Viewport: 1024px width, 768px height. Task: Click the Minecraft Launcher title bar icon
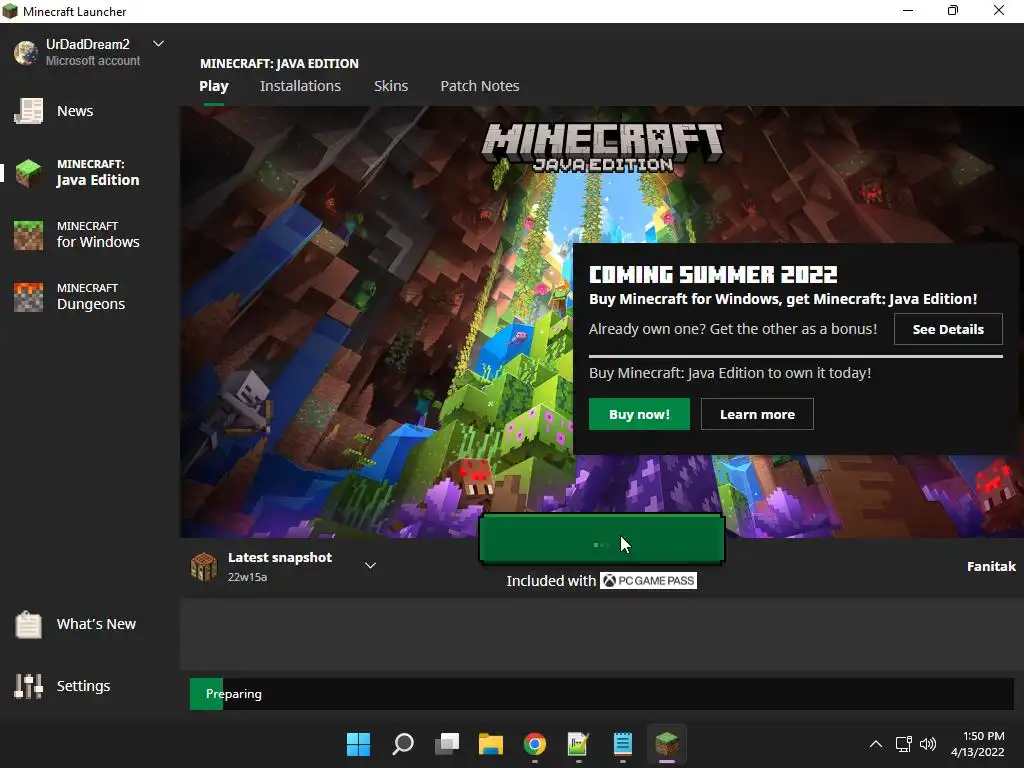(10, 11)
